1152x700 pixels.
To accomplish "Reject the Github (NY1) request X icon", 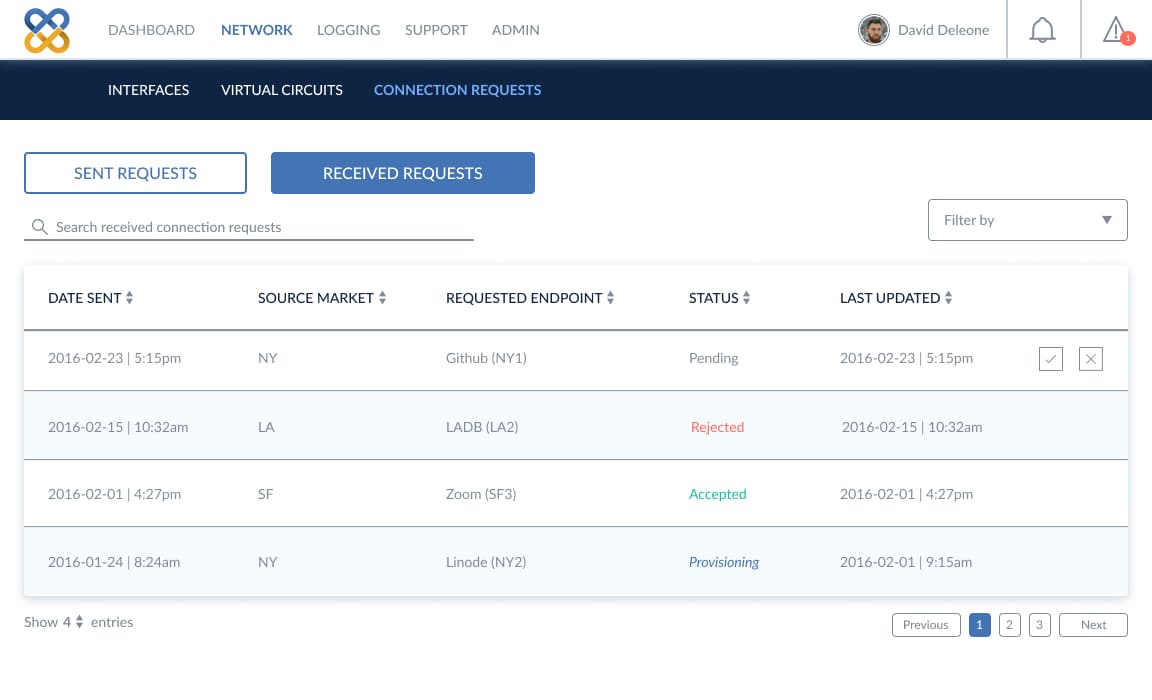I will click(x=1090, y=358).
